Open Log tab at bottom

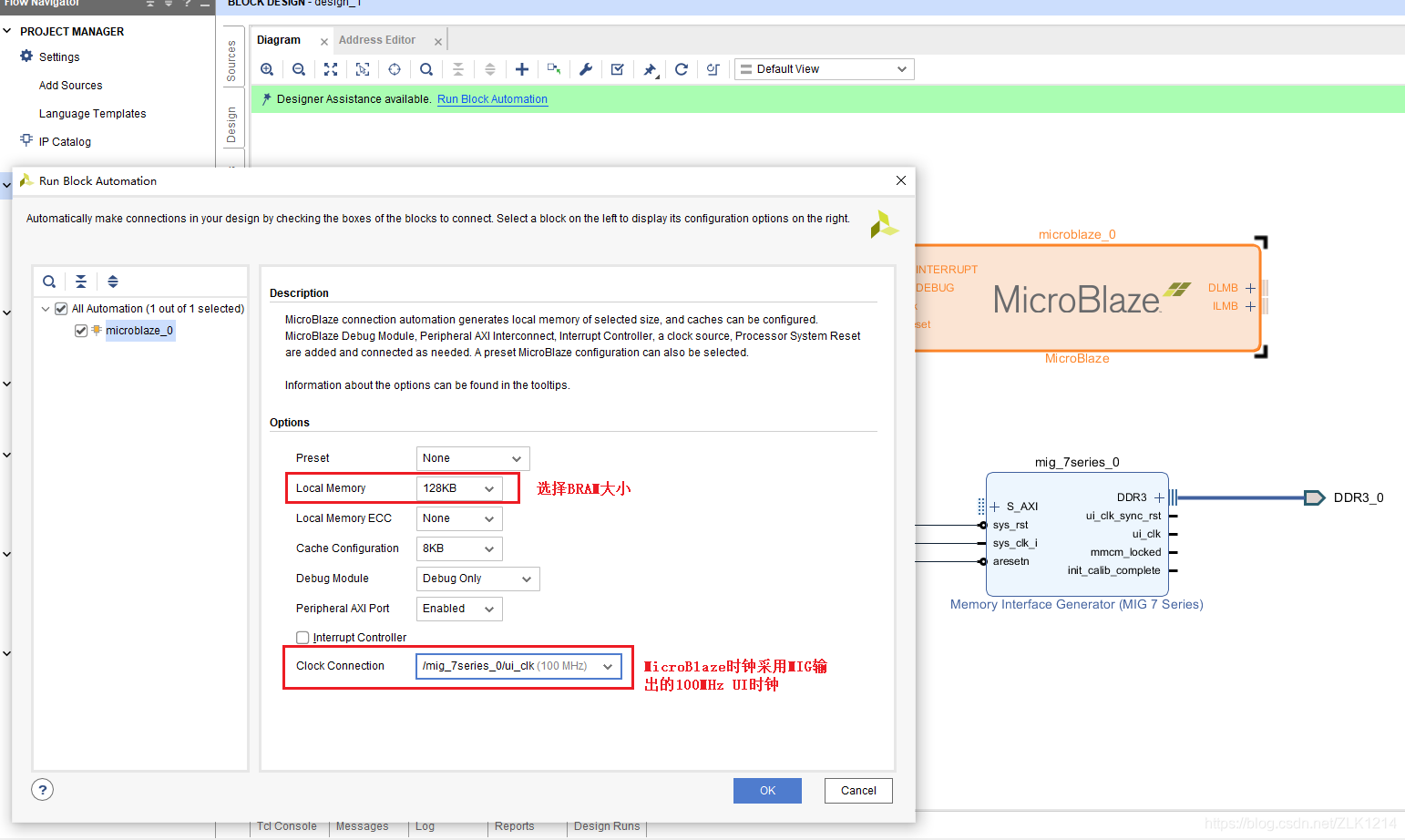425,826
